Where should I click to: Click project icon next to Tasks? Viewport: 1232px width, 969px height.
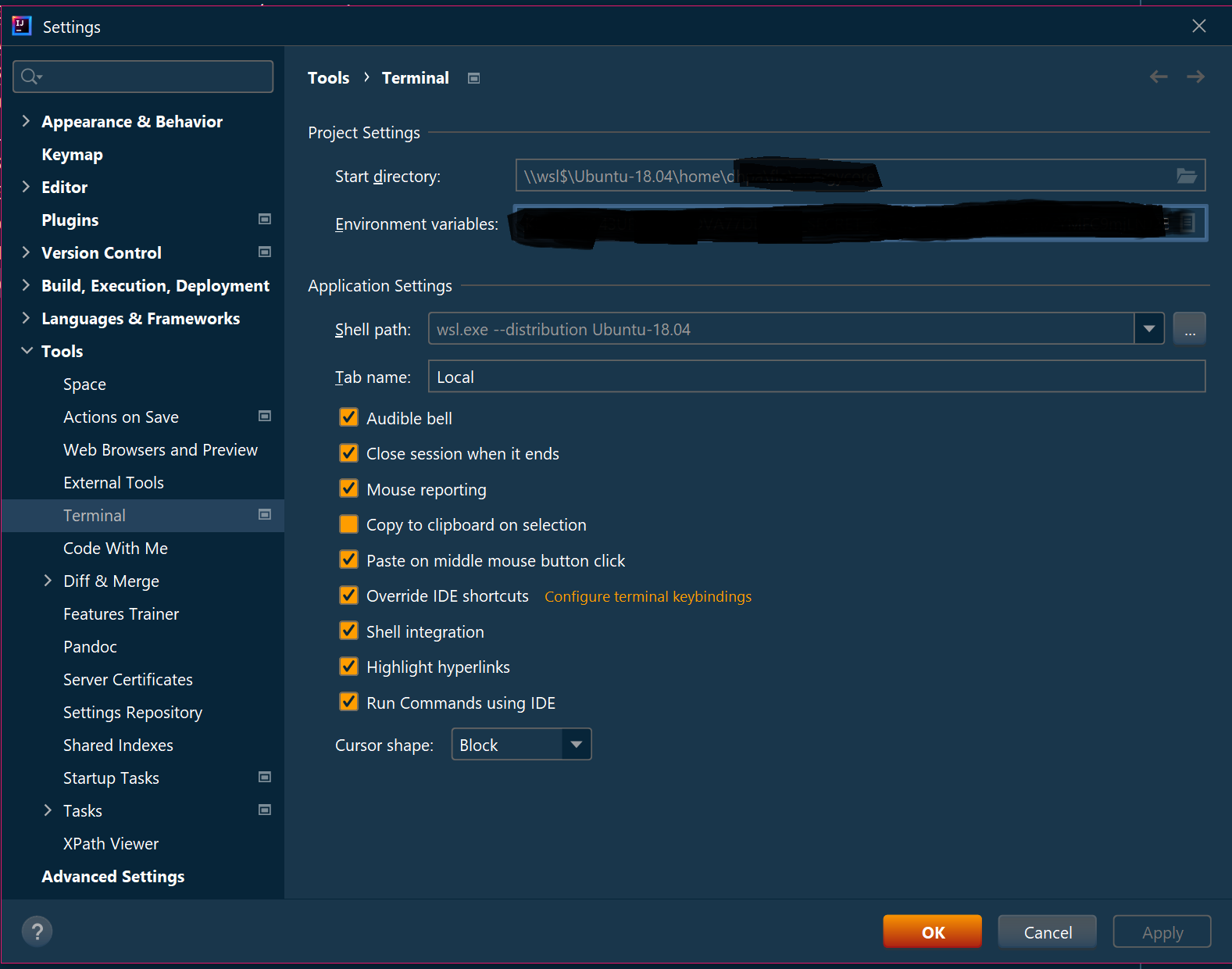click(265, 810)
